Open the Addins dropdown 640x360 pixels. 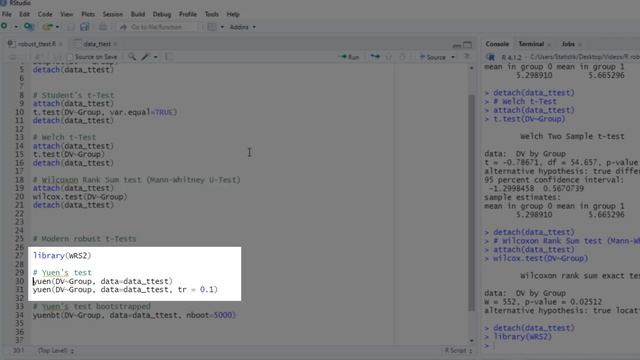click(243, 27)
